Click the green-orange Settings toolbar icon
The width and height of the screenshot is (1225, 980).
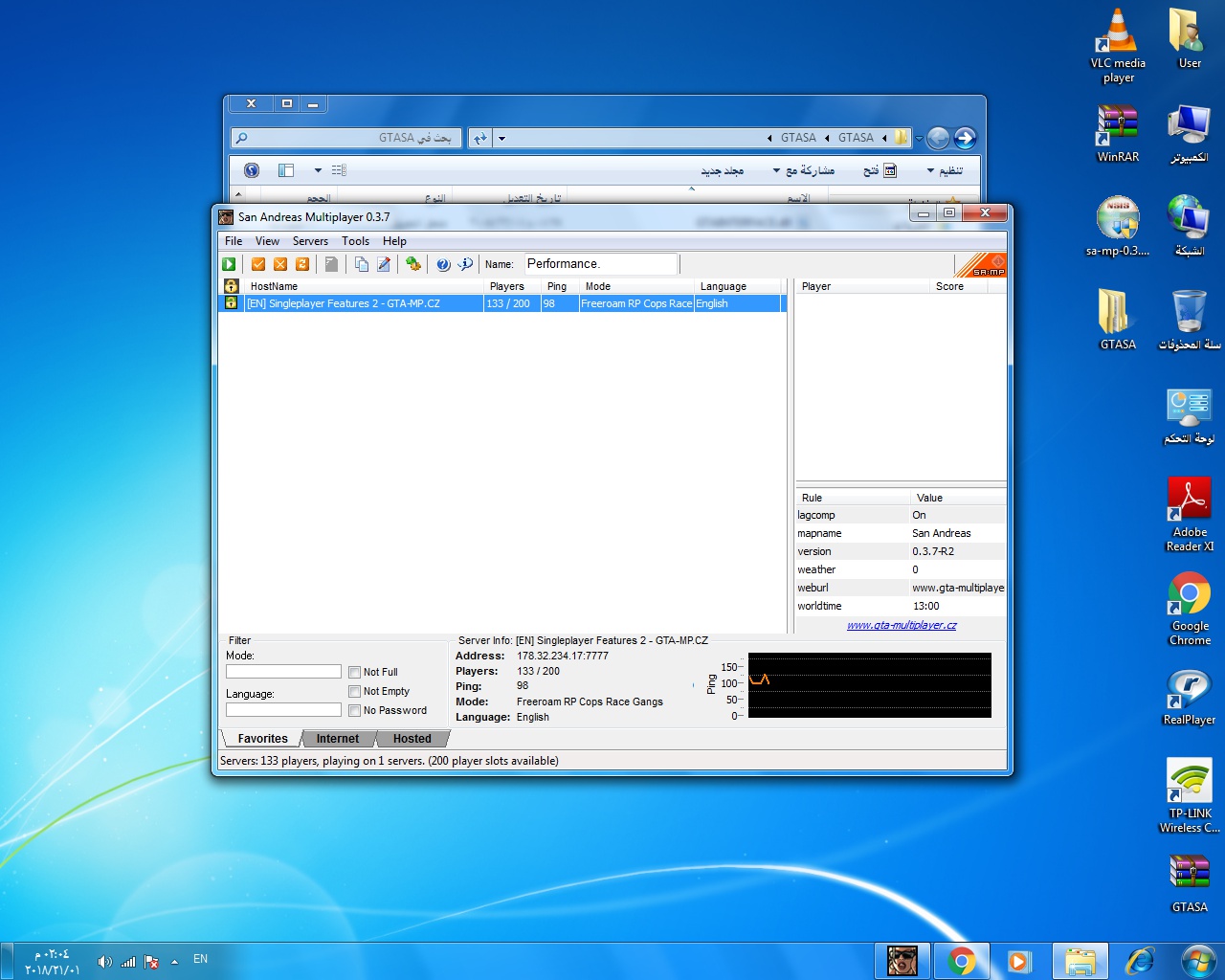(413, 264)
